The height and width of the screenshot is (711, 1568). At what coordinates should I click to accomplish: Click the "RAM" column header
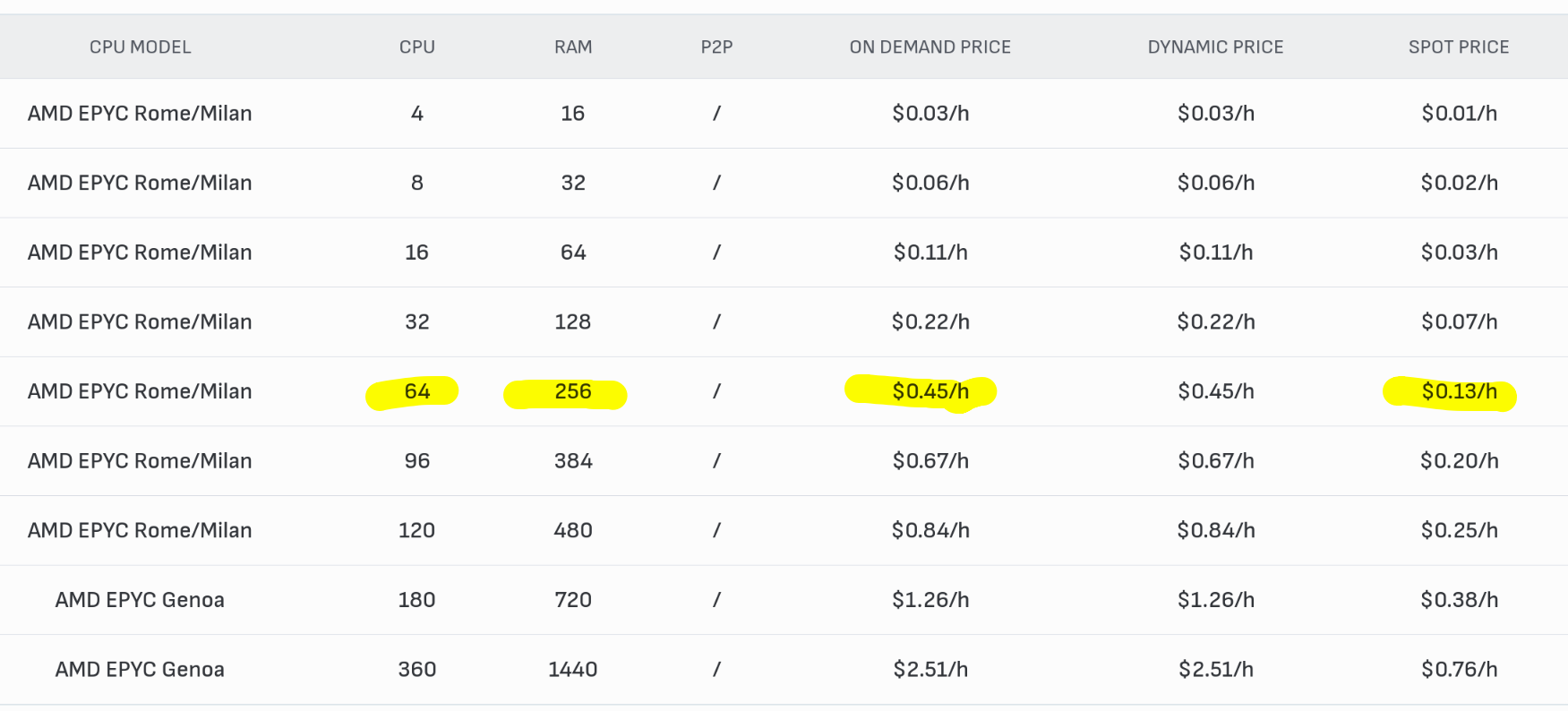pos(573,47)
